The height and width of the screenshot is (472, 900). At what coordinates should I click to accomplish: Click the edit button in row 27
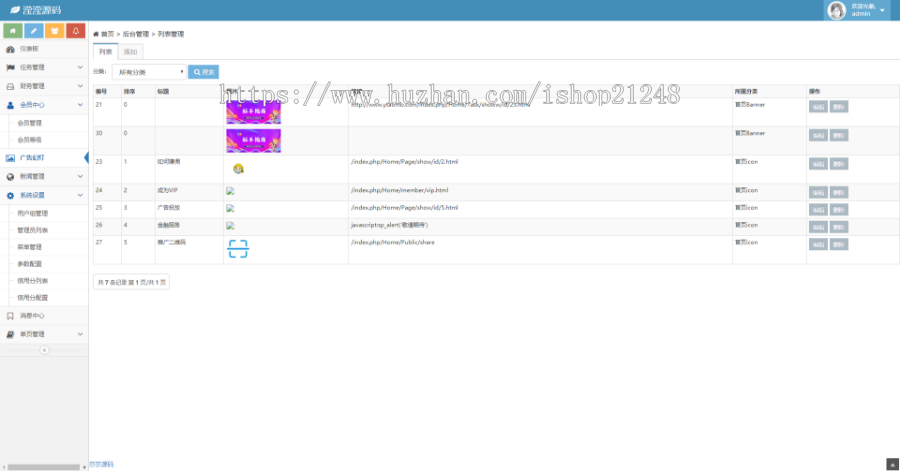click(x=818, y=245)
